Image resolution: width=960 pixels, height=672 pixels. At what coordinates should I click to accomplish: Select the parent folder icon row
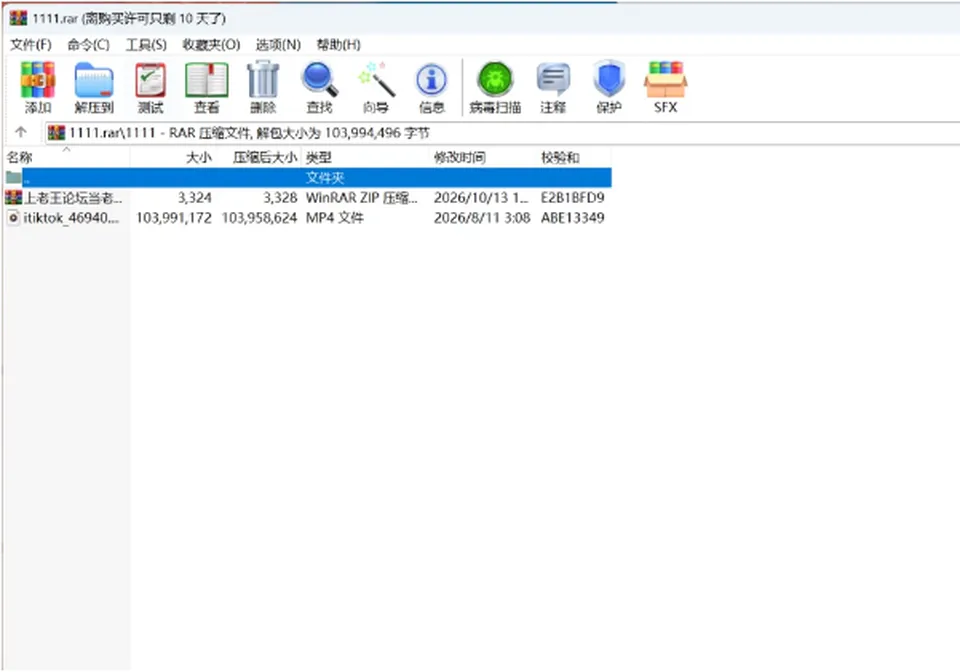[309, 177]
